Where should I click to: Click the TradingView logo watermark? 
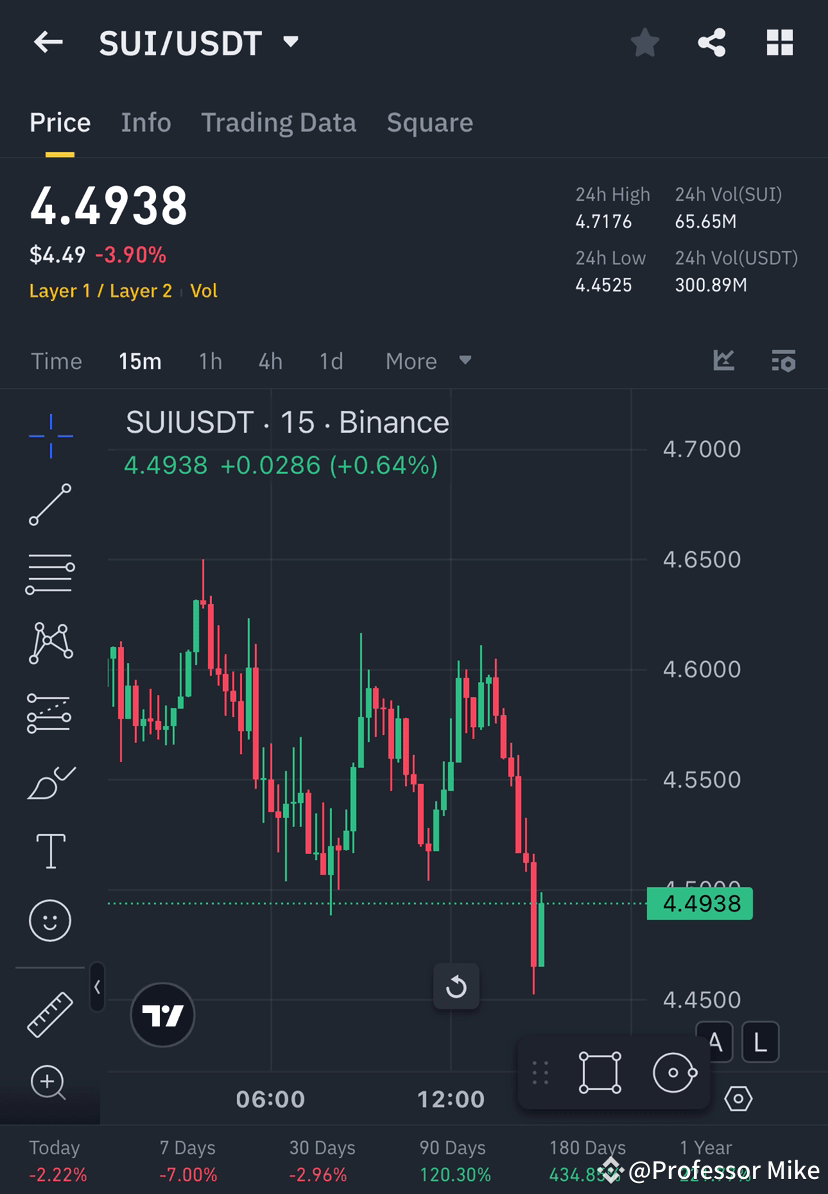pos(162,1015)
